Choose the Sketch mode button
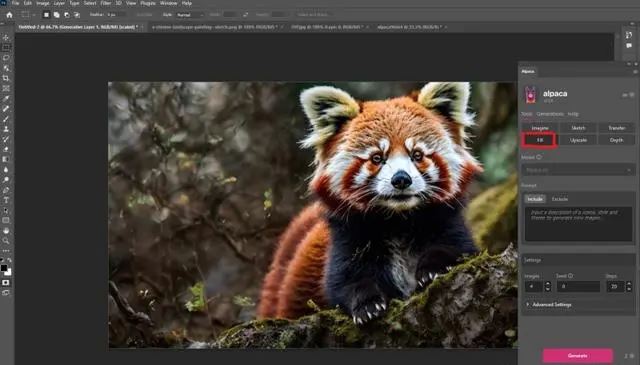This screenshot has width=640, height=365. click(578, 128)
